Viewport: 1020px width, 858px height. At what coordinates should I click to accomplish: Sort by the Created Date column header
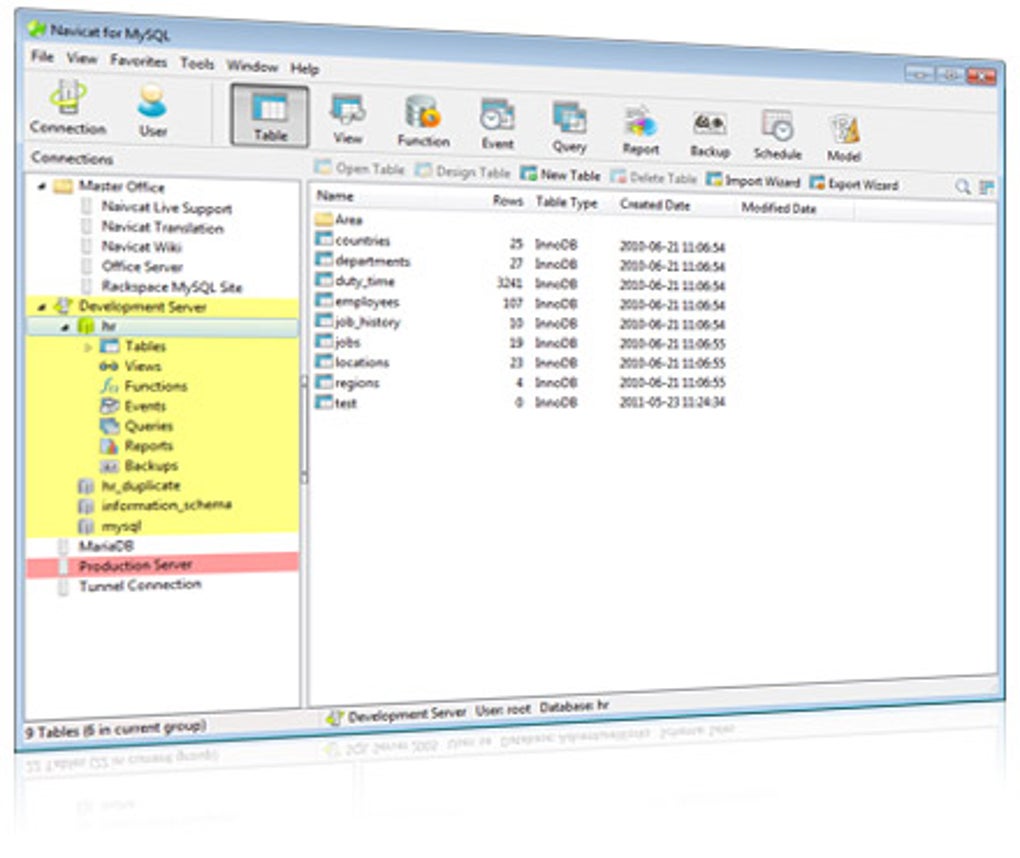pos(654,205)
